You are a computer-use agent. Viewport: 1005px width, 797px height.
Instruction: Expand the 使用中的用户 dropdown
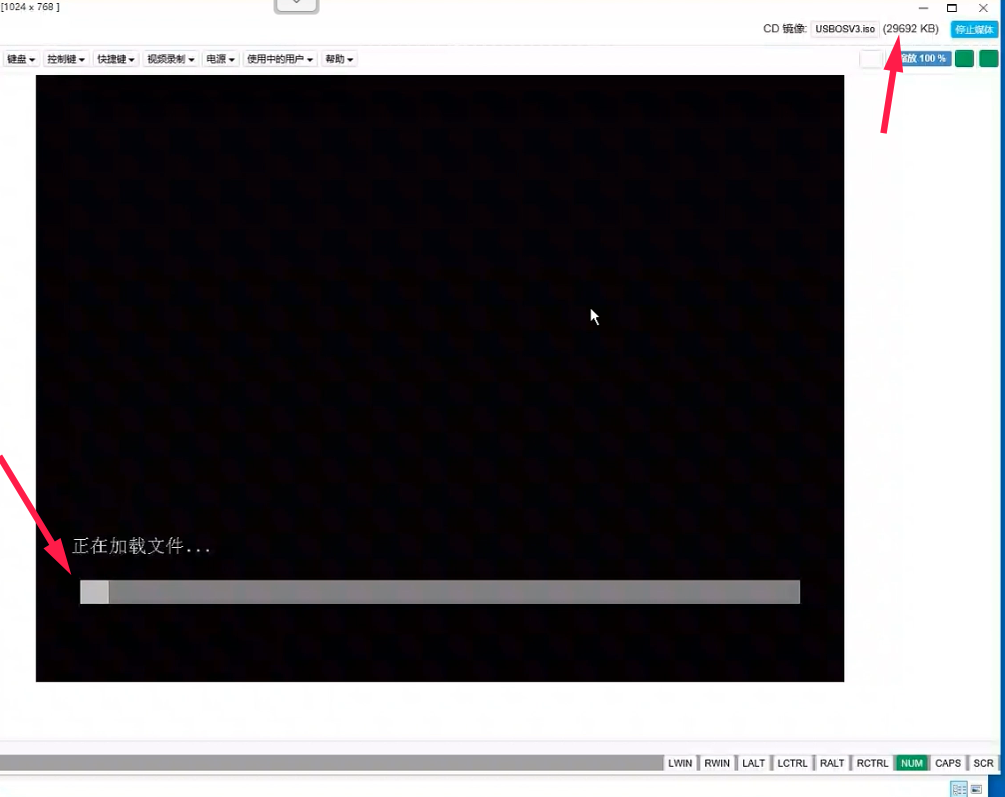pyautogui.click(x=280, y=59)
